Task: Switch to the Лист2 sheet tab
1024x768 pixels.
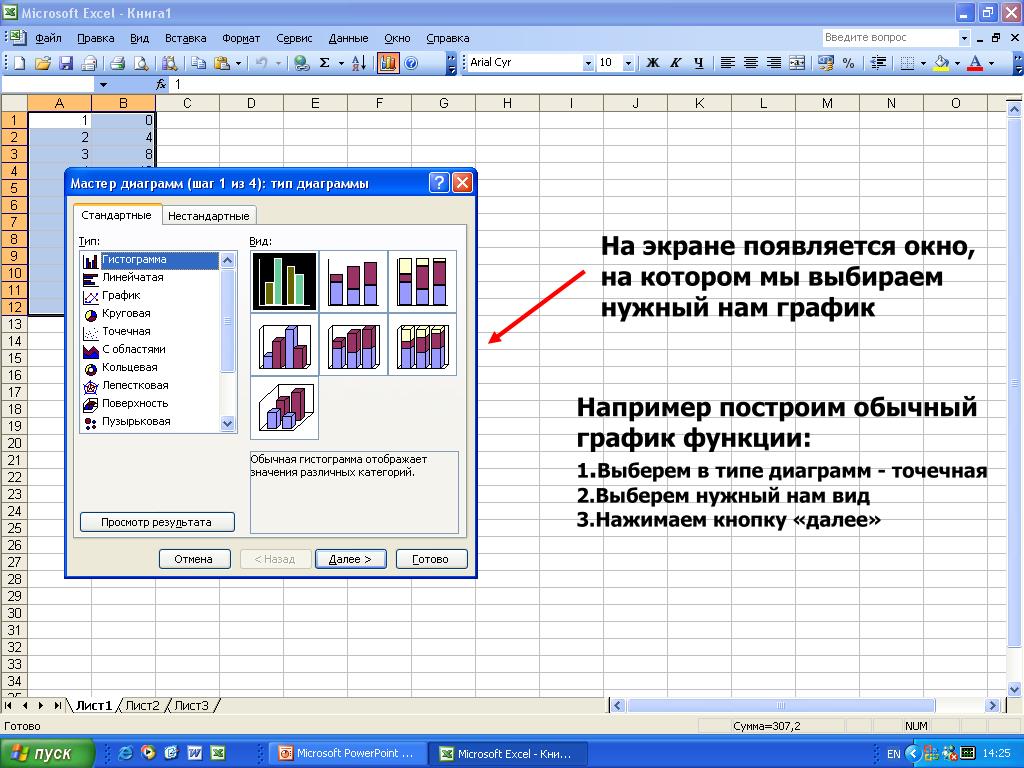Action: (x=142, y=705)
